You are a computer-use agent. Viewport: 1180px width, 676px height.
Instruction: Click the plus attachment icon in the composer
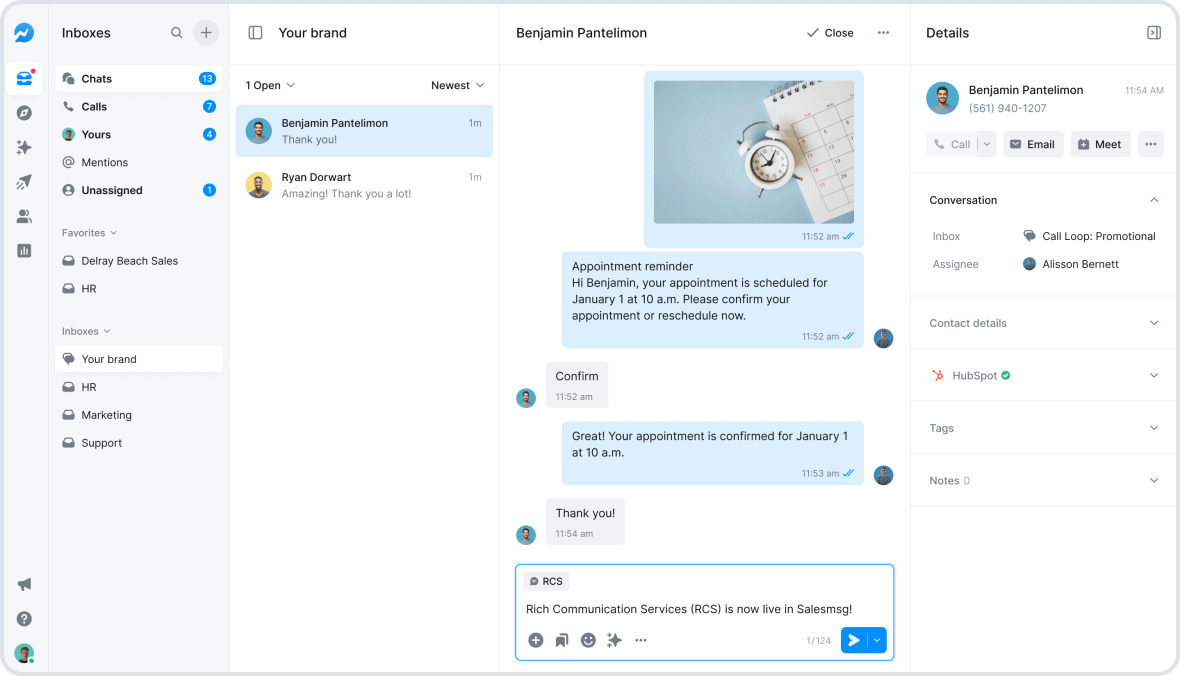pyautogui.click(x=535, y=640)
